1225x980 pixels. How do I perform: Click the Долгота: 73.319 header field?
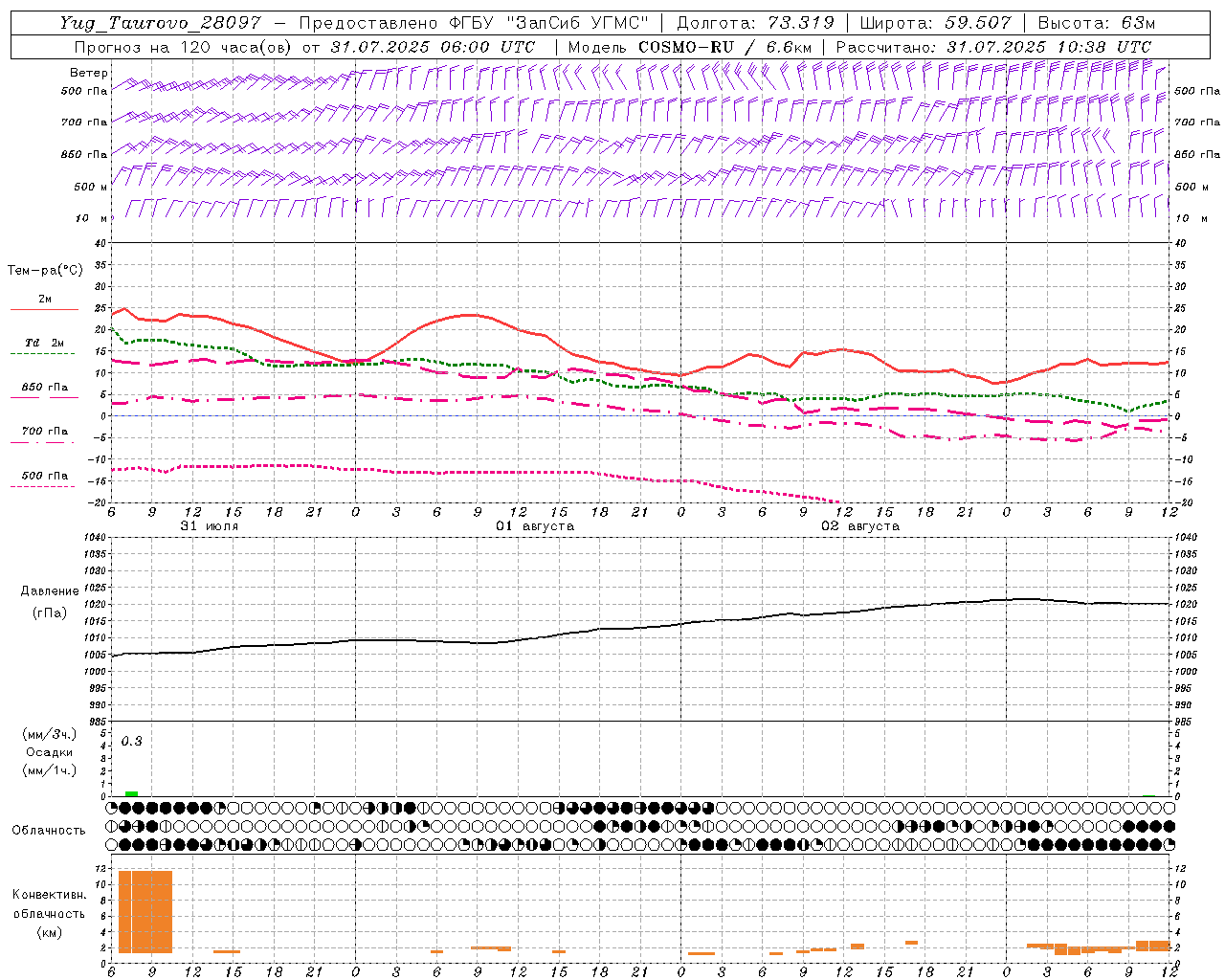pos(755,23)
